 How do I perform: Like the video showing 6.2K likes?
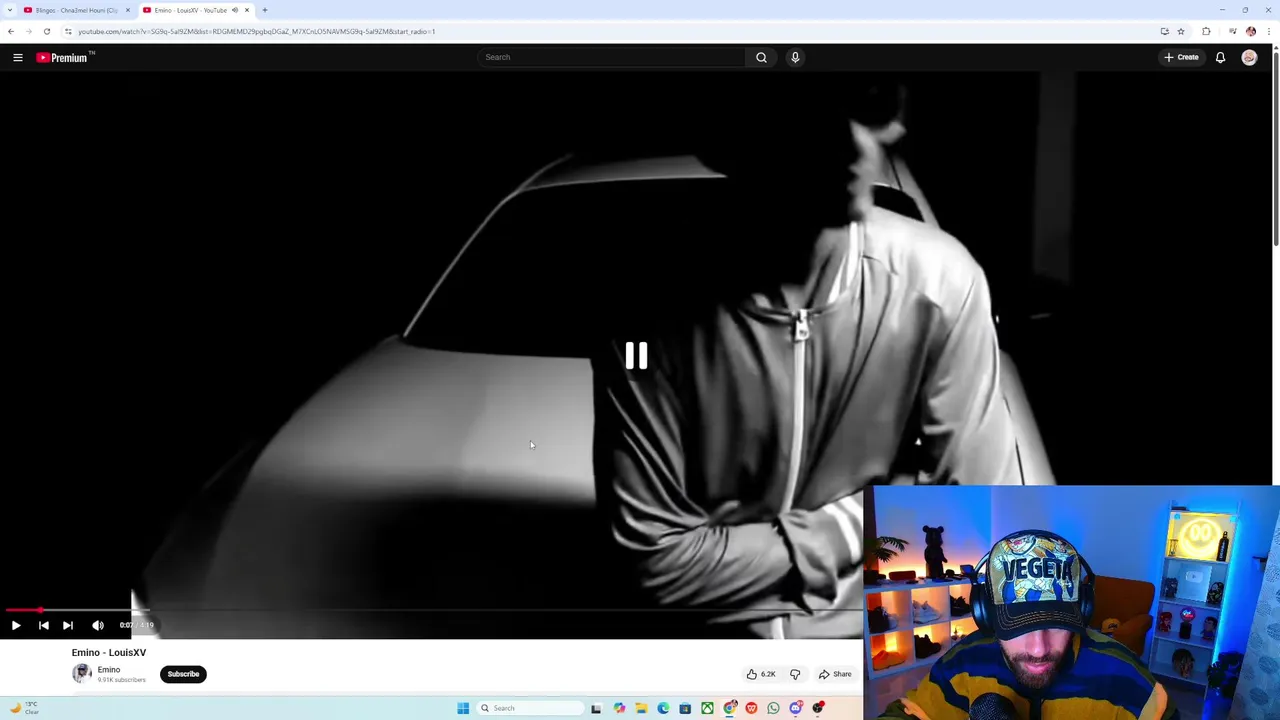coord(761,674)
